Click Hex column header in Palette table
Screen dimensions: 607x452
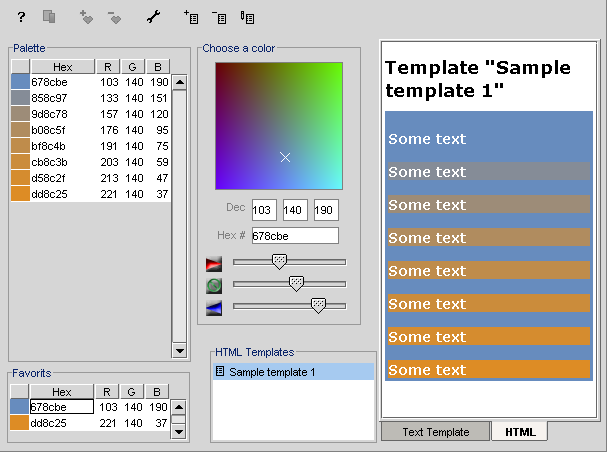(x=63, y=67)
